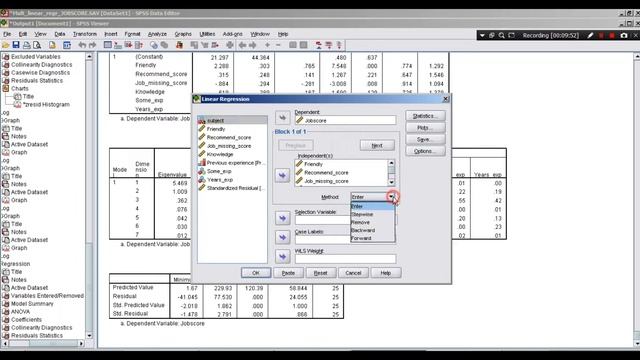Click the Demote right-arrow outline icon

click(x=252, y=45)
